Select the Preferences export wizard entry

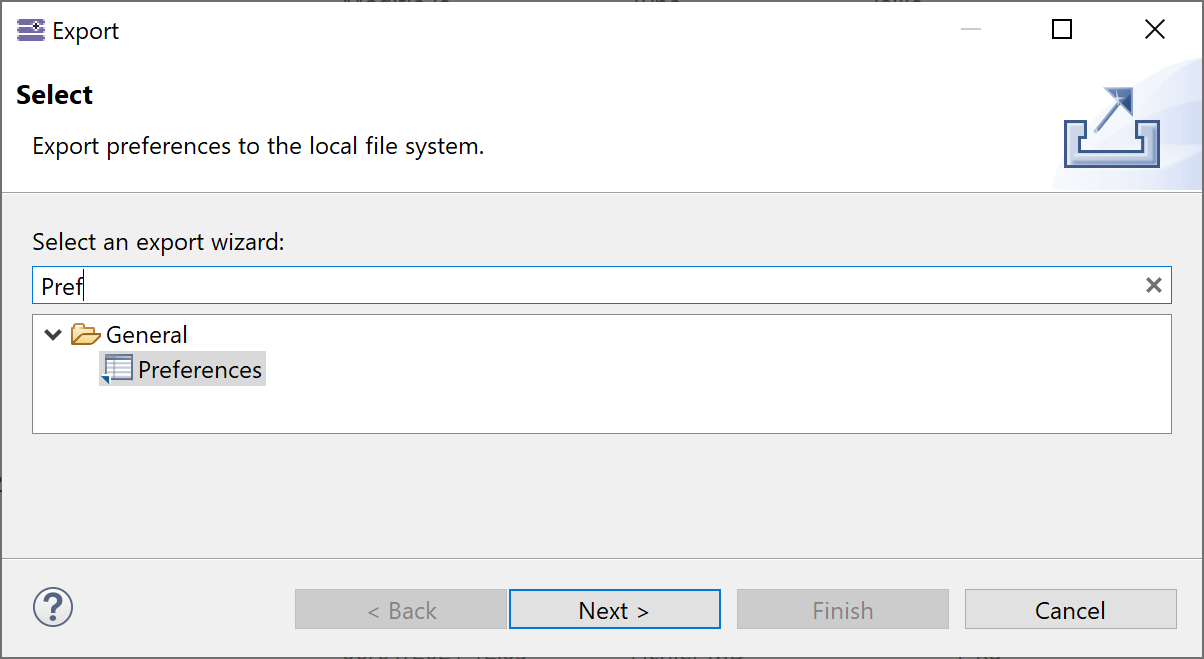pos(200,370)
